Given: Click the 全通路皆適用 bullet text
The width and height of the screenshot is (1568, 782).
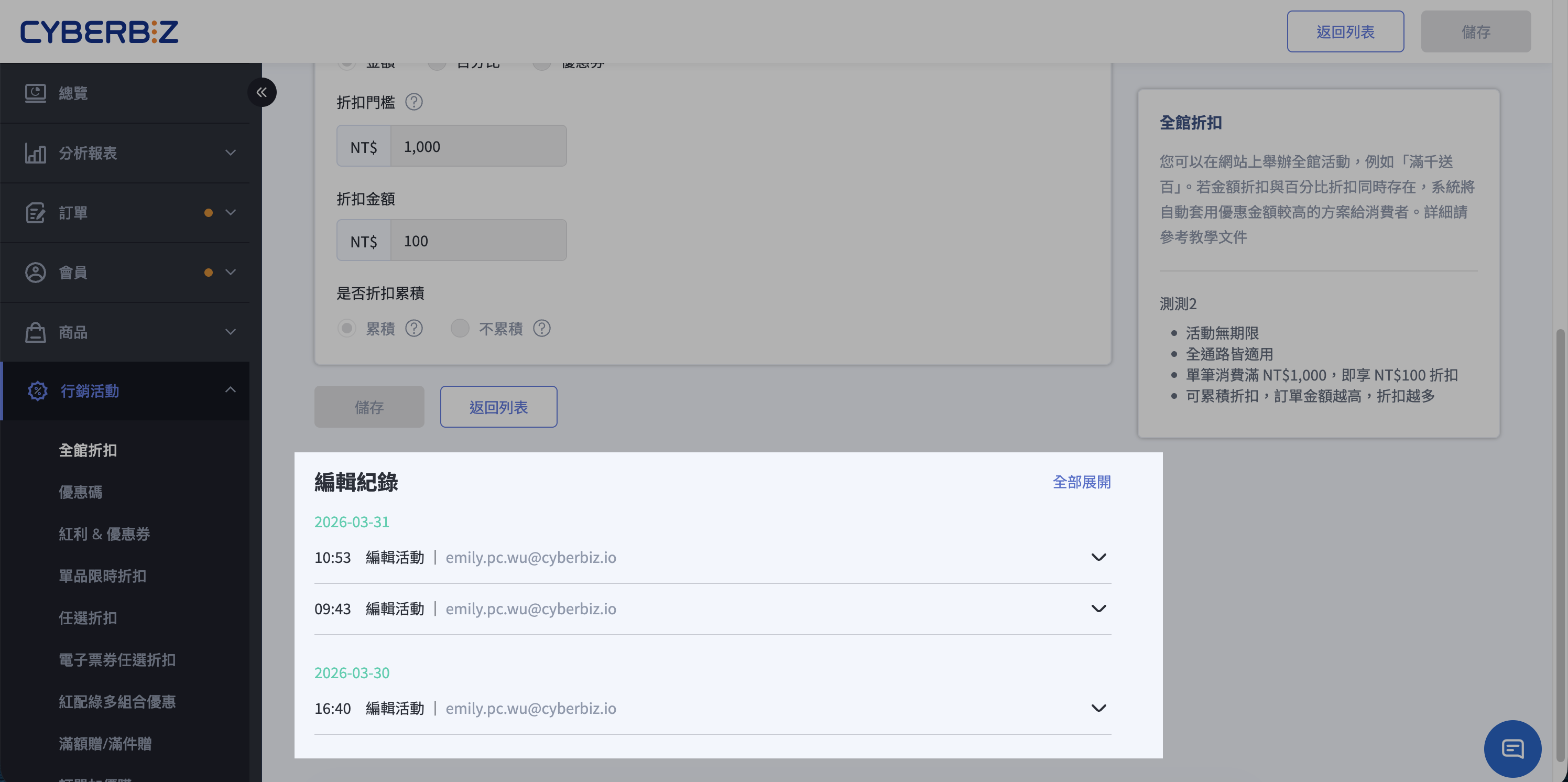Looking at the screenshot, I should tap(1229, 354).
